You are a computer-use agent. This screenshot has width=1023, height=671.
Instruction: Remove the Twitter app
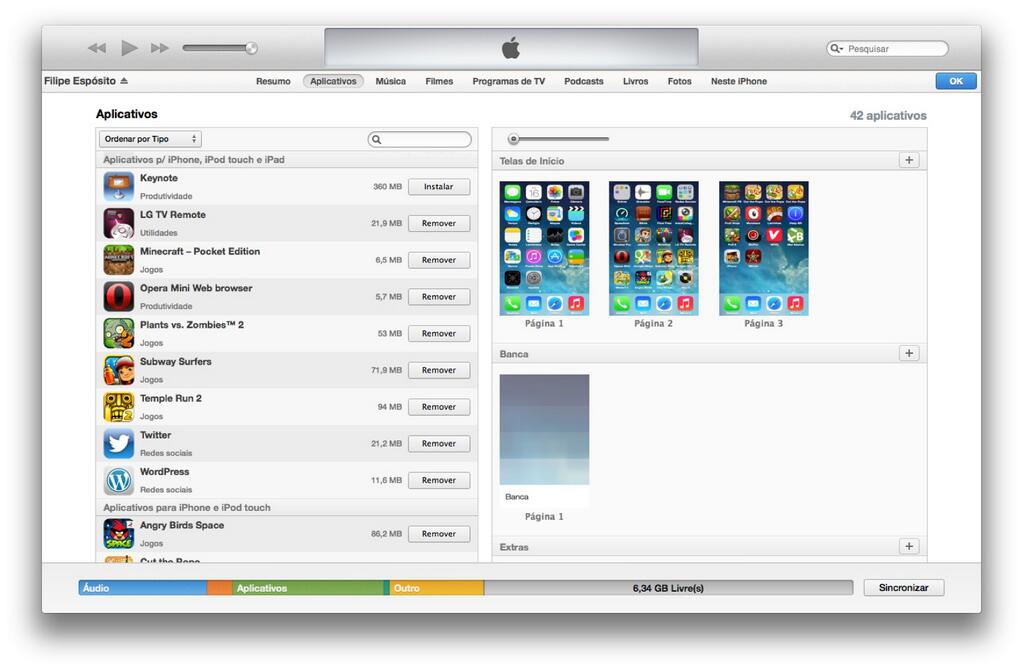point(438,443)
